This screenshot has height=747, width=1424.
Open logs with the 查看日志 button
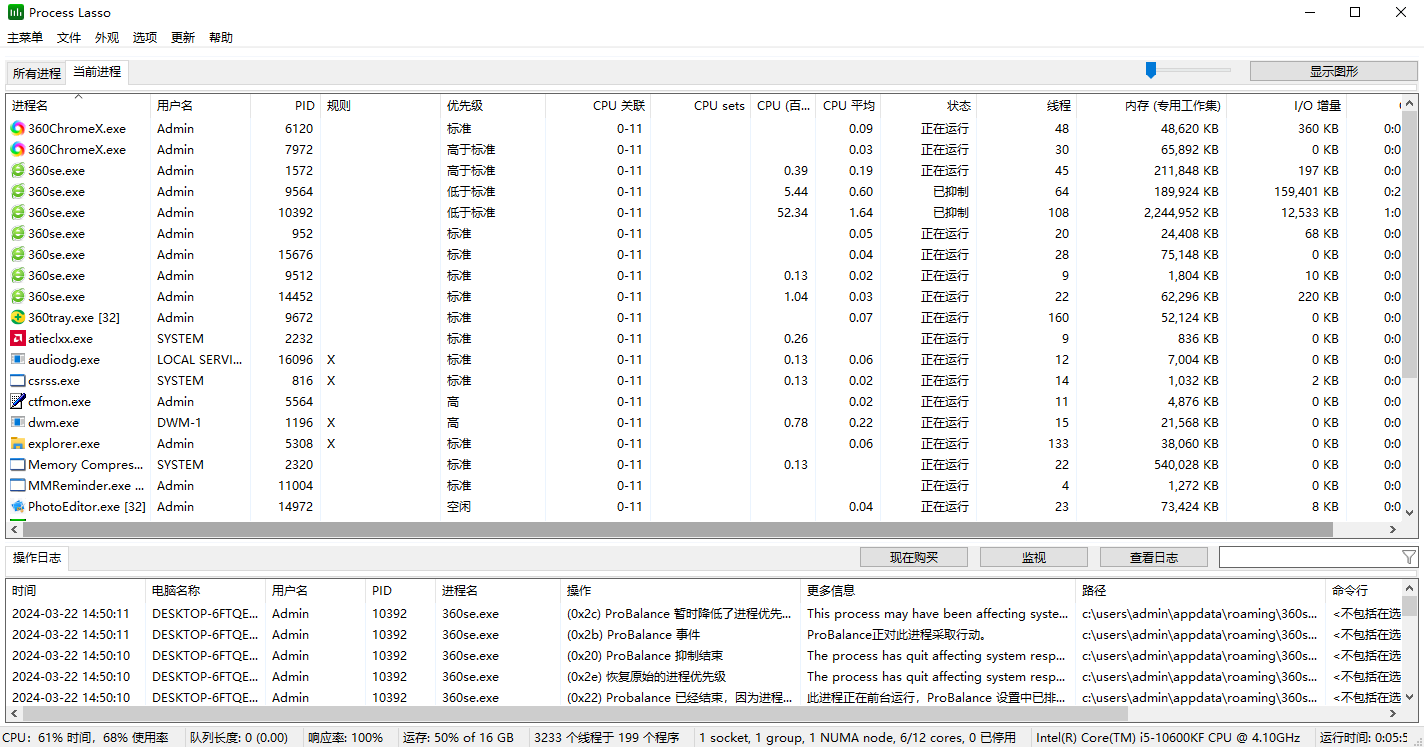tap(1154, 557)
